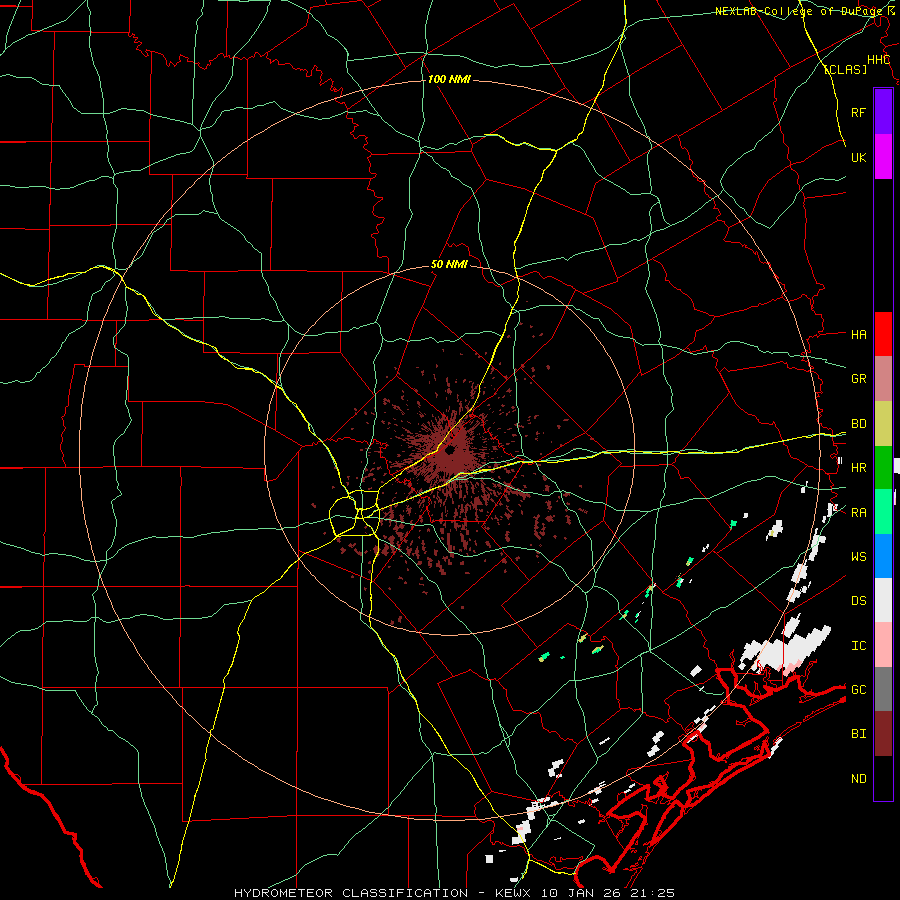
Task: Click the "BD" legend label
Action: point(858,424)
